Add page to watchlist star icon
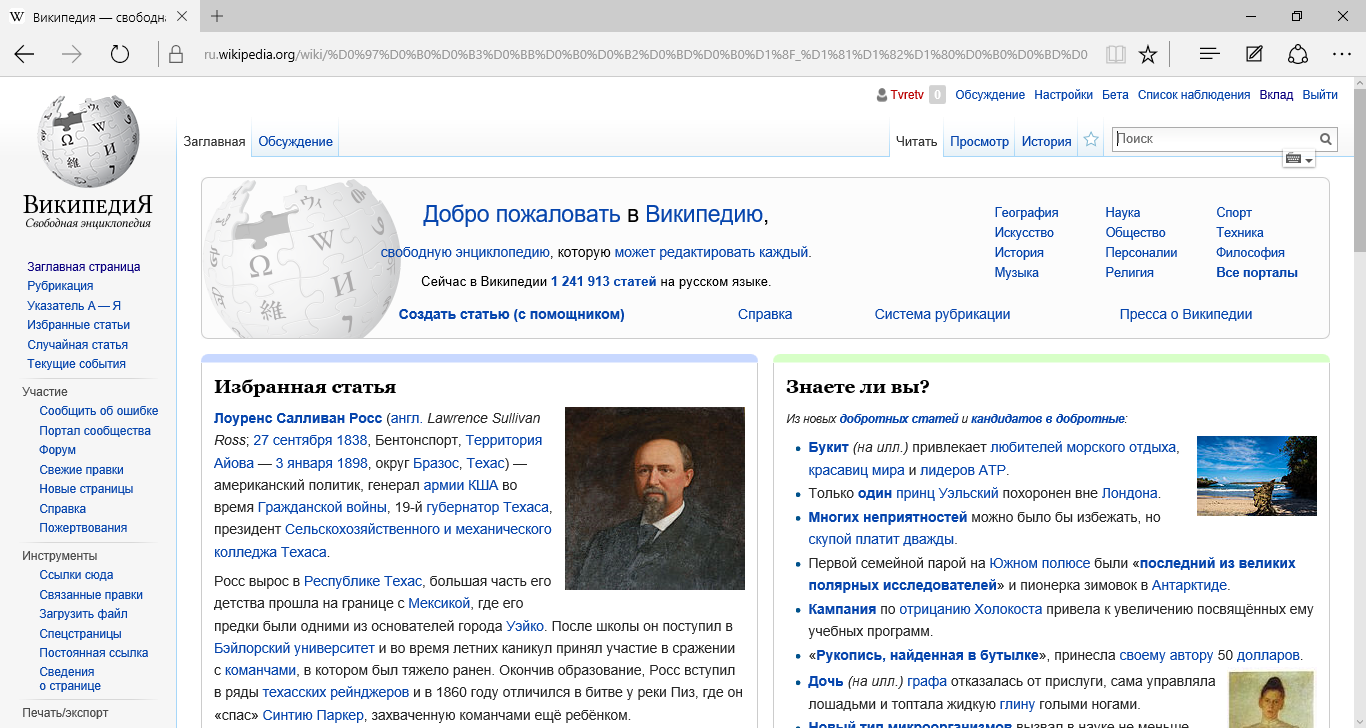This screenshot has height=728, width=1366. [x=1092, y=140]
